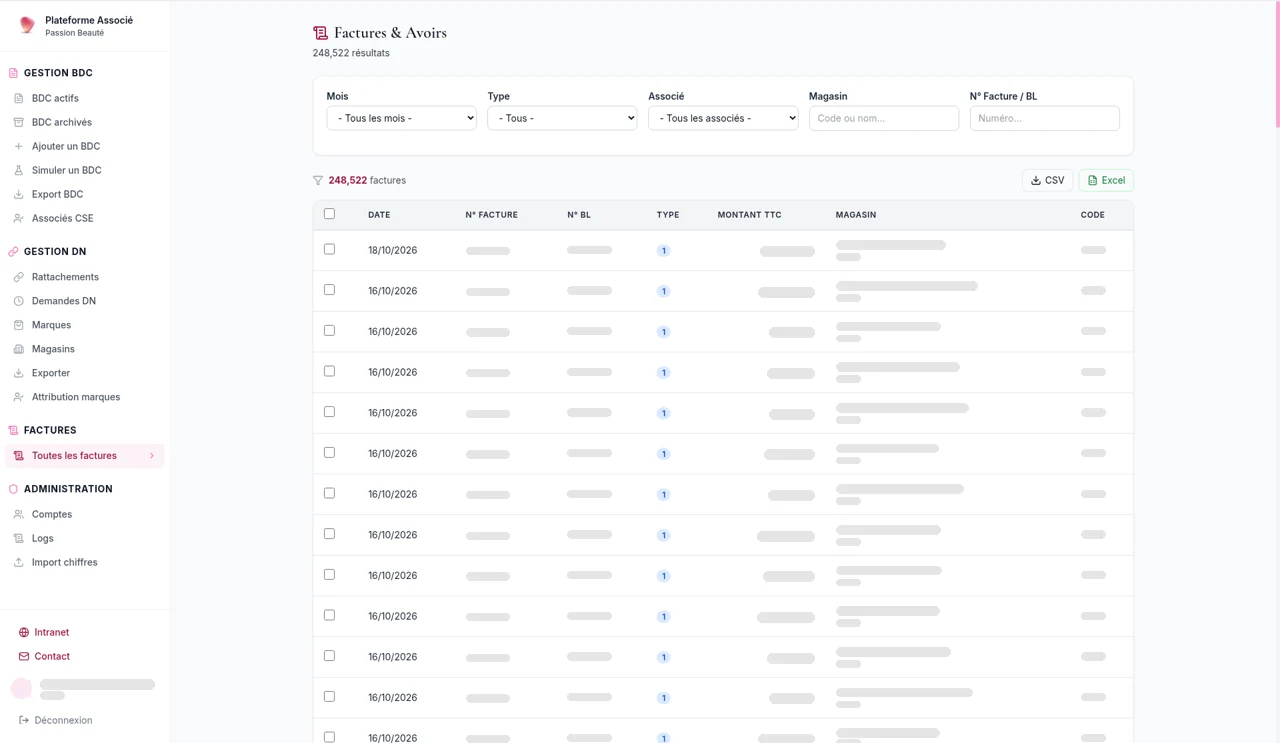
Task: Click the link icon beside Rattachements
Action: [x=18, y=277]
